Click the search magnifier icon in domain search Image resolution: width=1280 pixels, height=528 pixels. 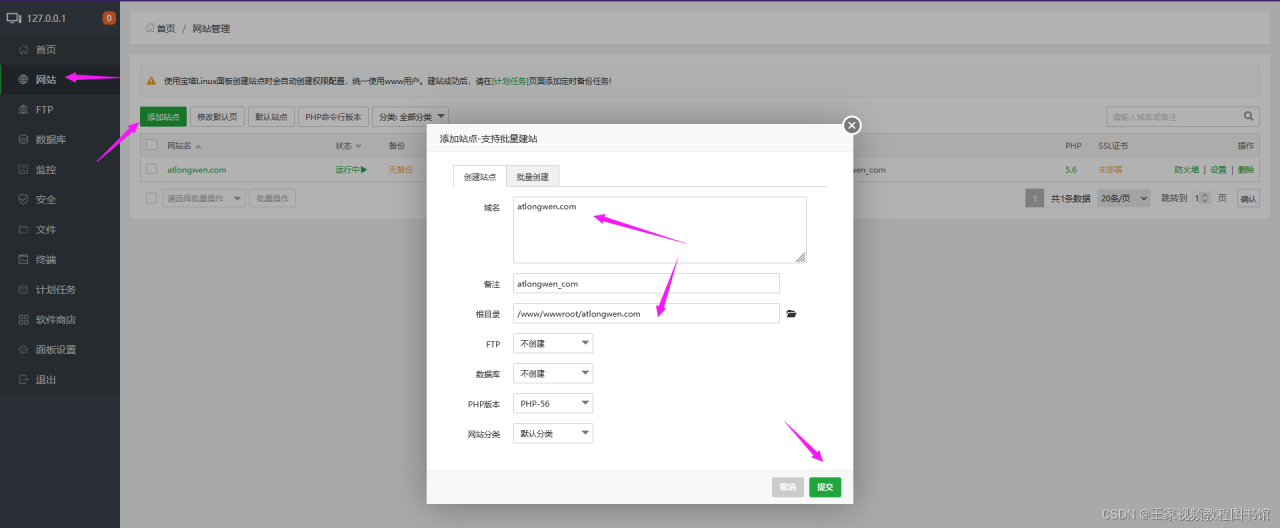pyautogui.click(x=1249, y=116)
